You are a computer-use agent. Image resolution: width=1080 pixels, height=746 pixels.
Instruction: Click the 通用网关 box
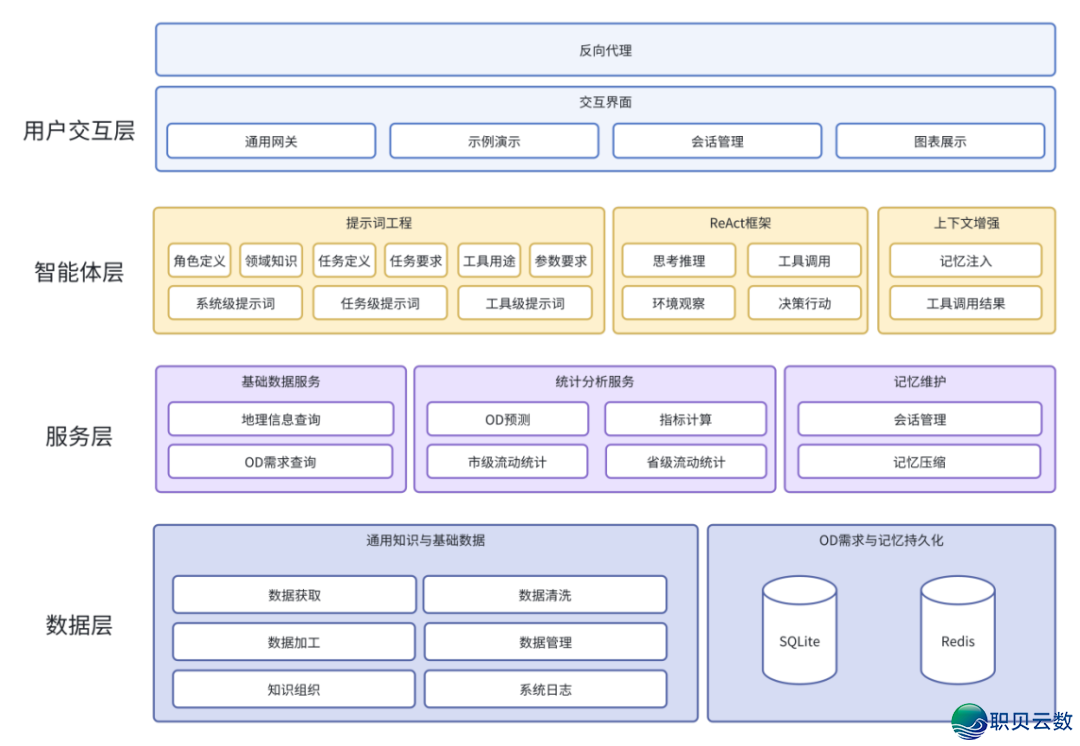[271, 141]
